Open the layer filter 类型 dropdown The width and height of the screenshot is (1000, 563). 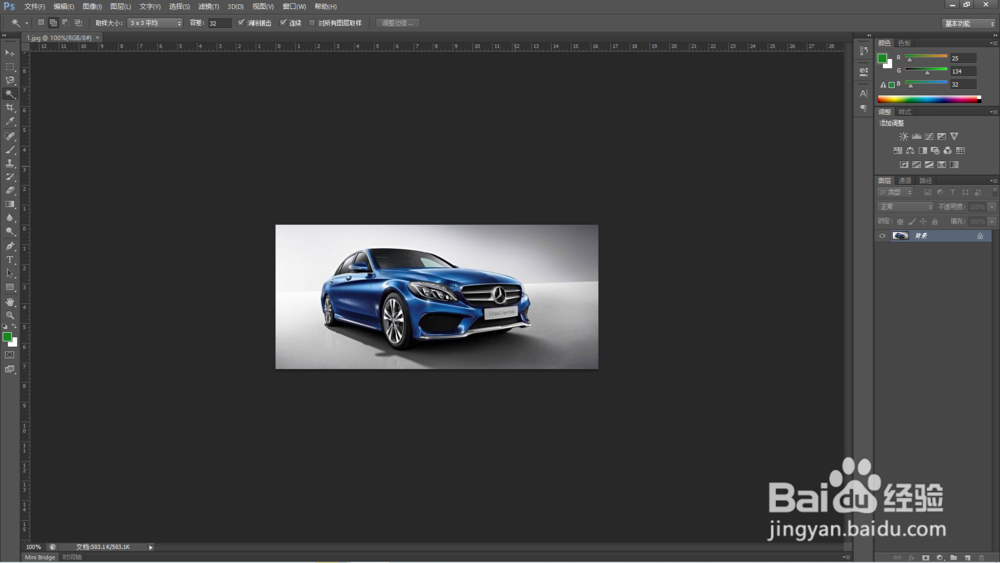tap(895, 192)
